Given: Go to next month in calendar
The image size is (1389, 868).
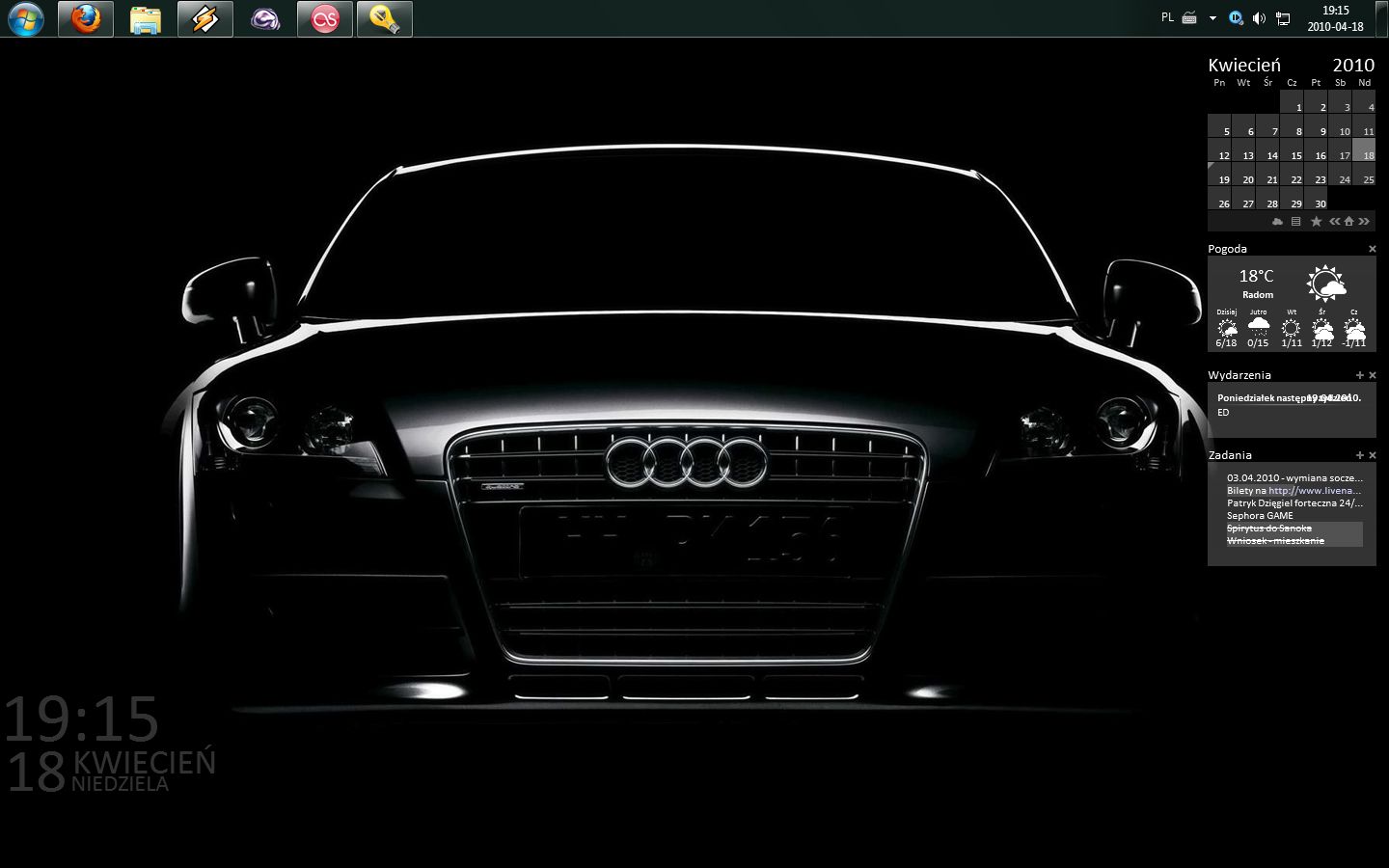Looking at the screenshot, I should pos(1364,222).
